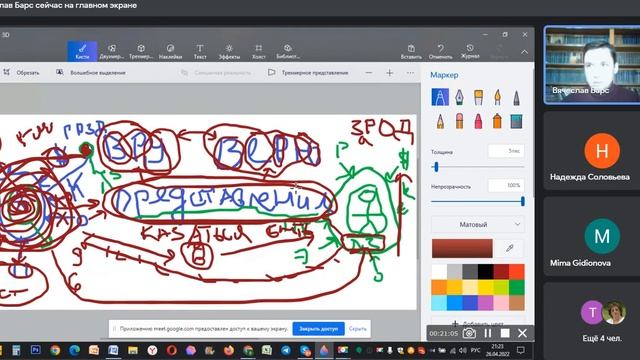Click Вячеслав Барс video tile

coord(592,64)
